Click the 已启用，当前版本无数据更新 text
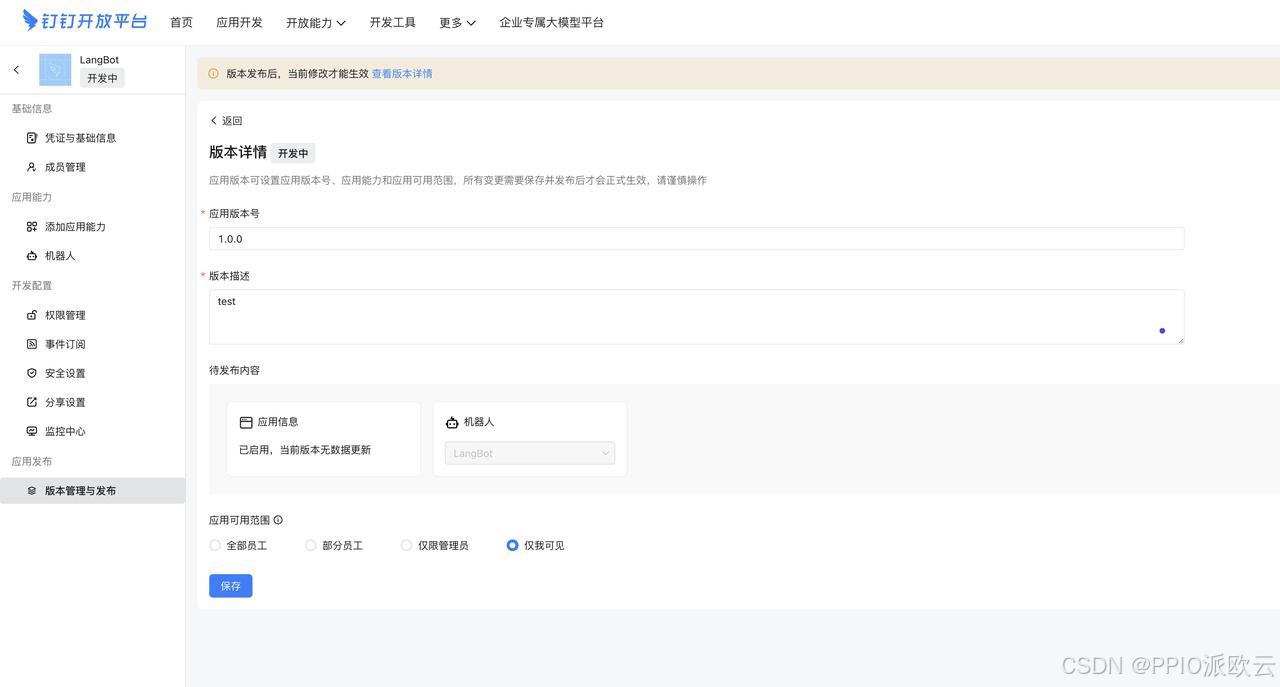Image resolution: width=1280 pixels, height=687 pixels. (305, 450)
